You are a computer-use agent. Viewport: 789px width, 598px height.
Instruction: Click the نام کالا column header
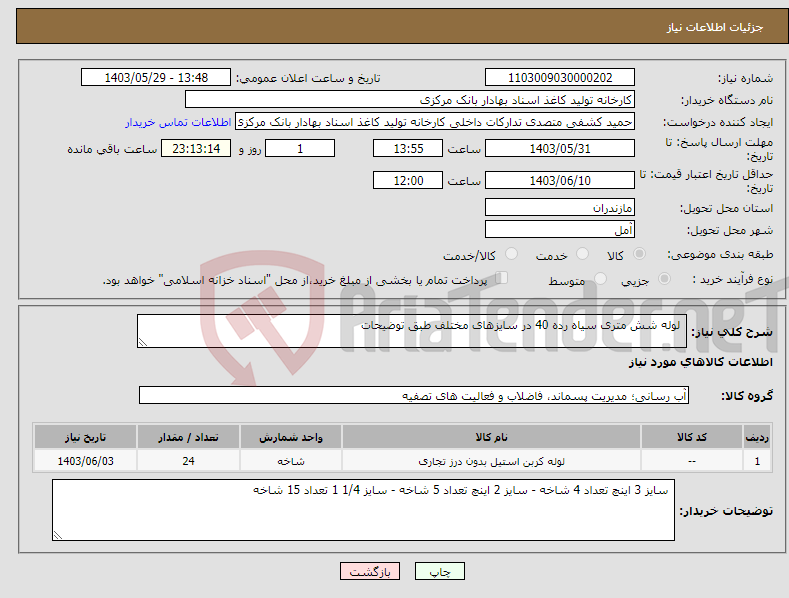491,437
